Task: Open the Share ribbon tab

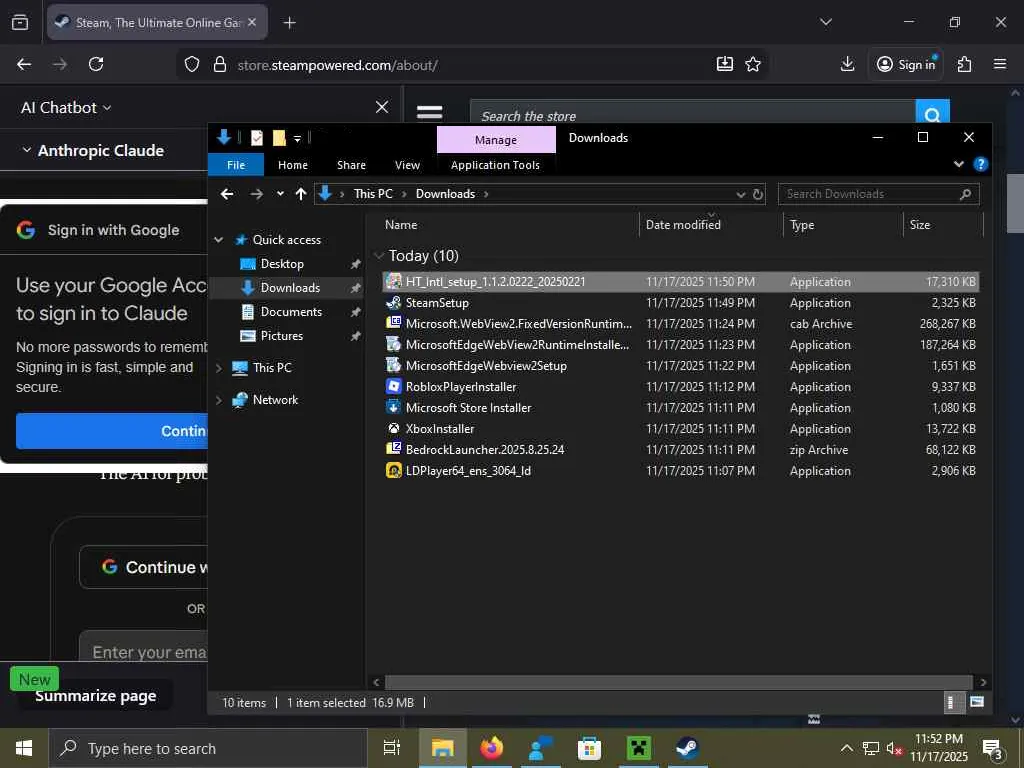Action: coord(351,165)
